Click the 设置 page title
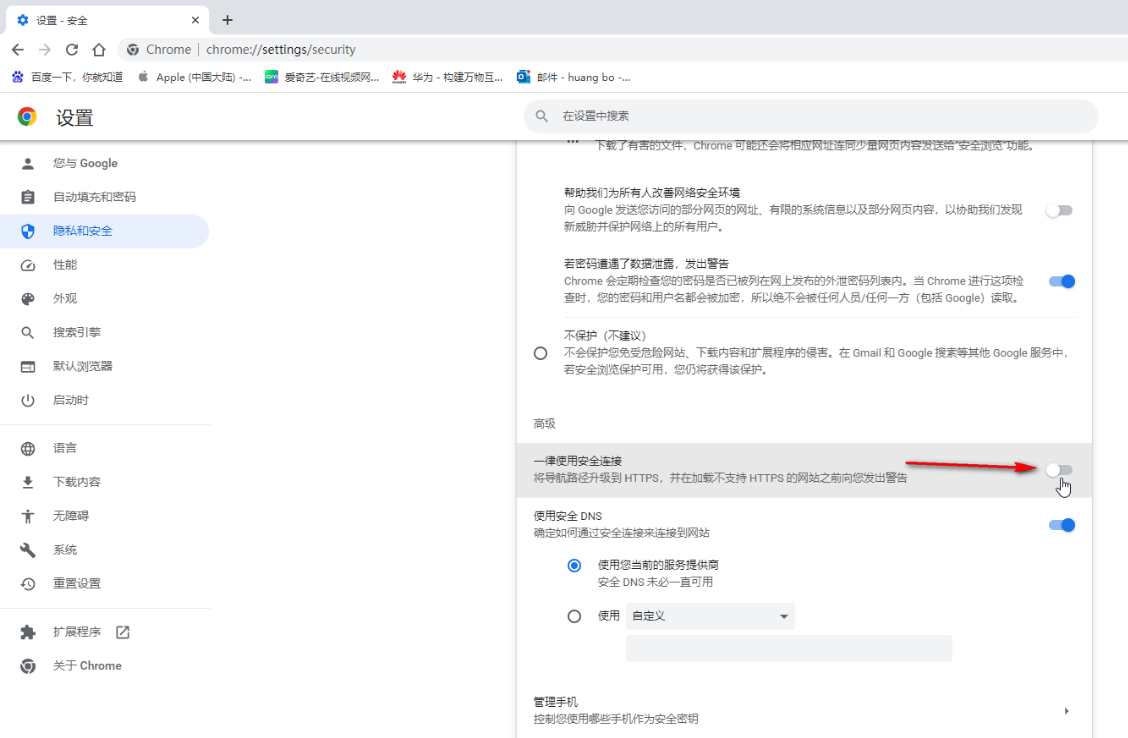The image size is (1128, 738). [75, 117]
